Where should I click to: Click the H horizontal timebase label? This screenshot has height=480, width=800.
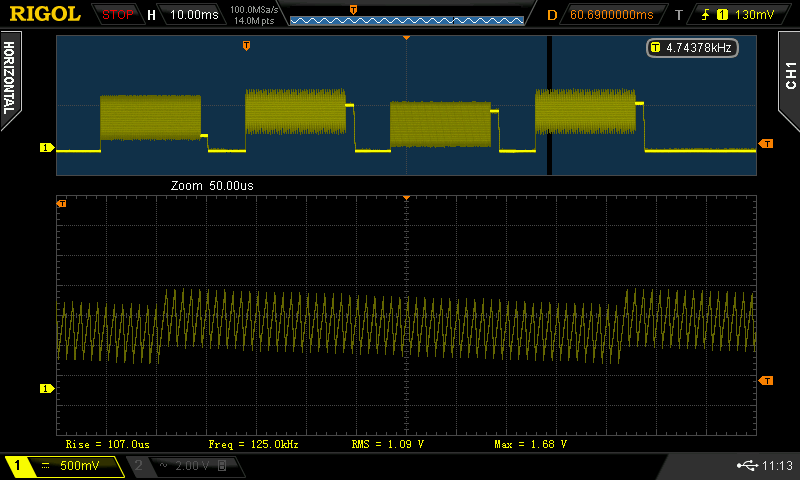point(151,15)
